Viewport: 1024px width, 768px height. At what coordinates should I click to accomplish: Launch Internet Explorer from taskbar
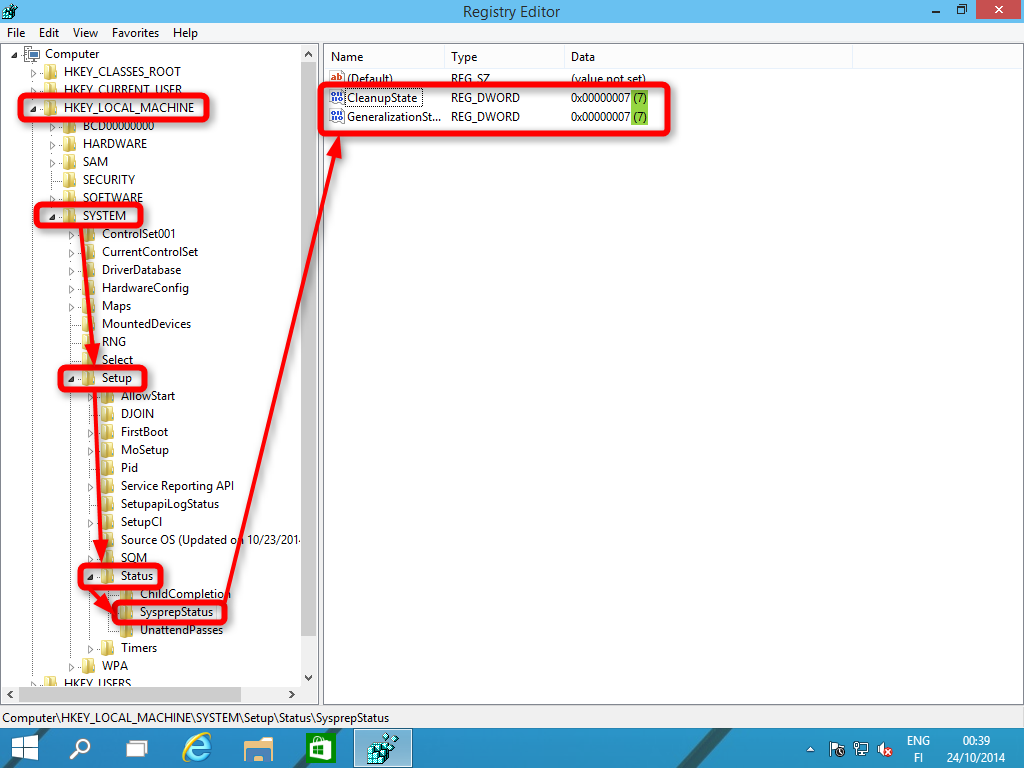point(197,748)
